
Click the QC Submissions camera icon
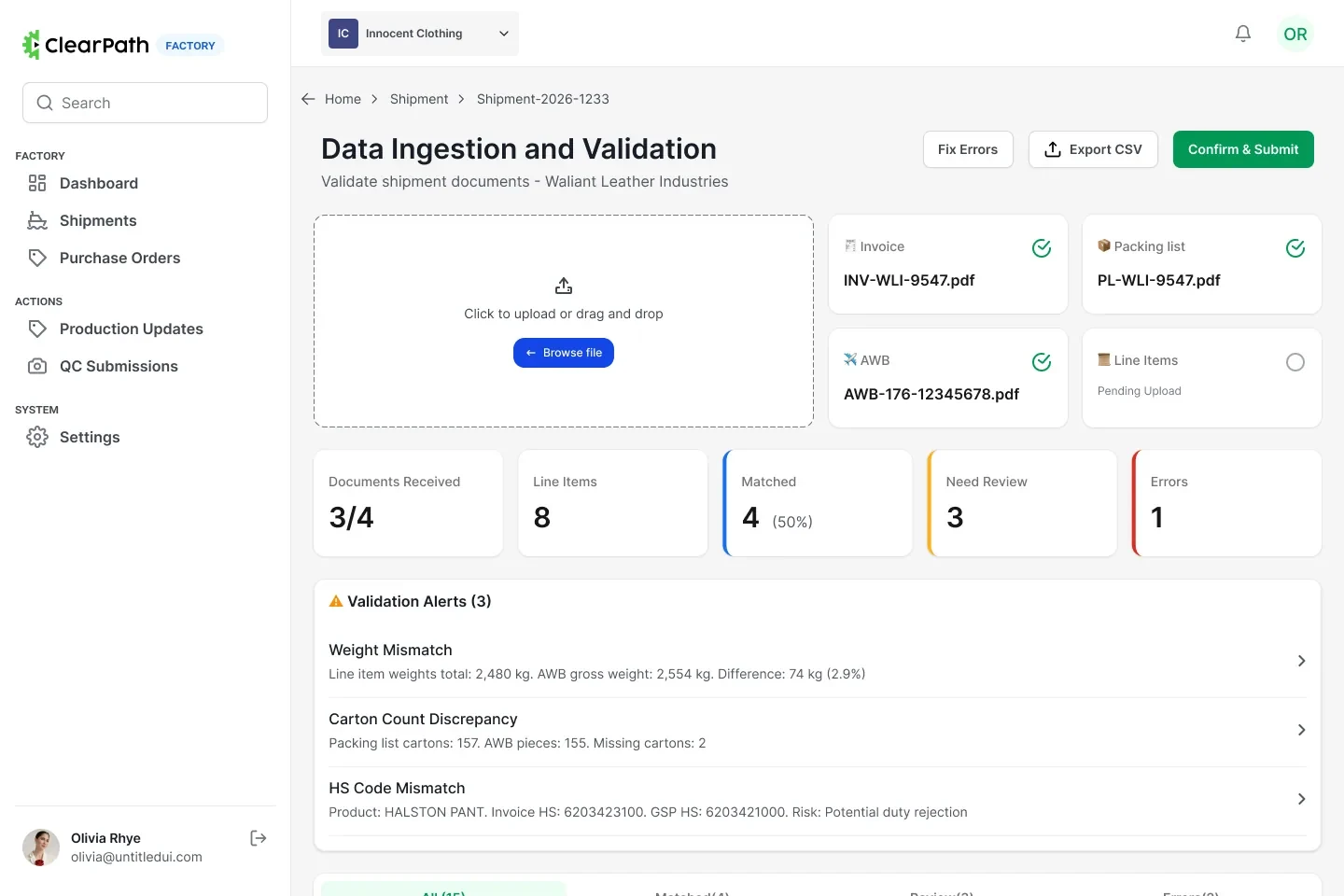click(37, 366)
